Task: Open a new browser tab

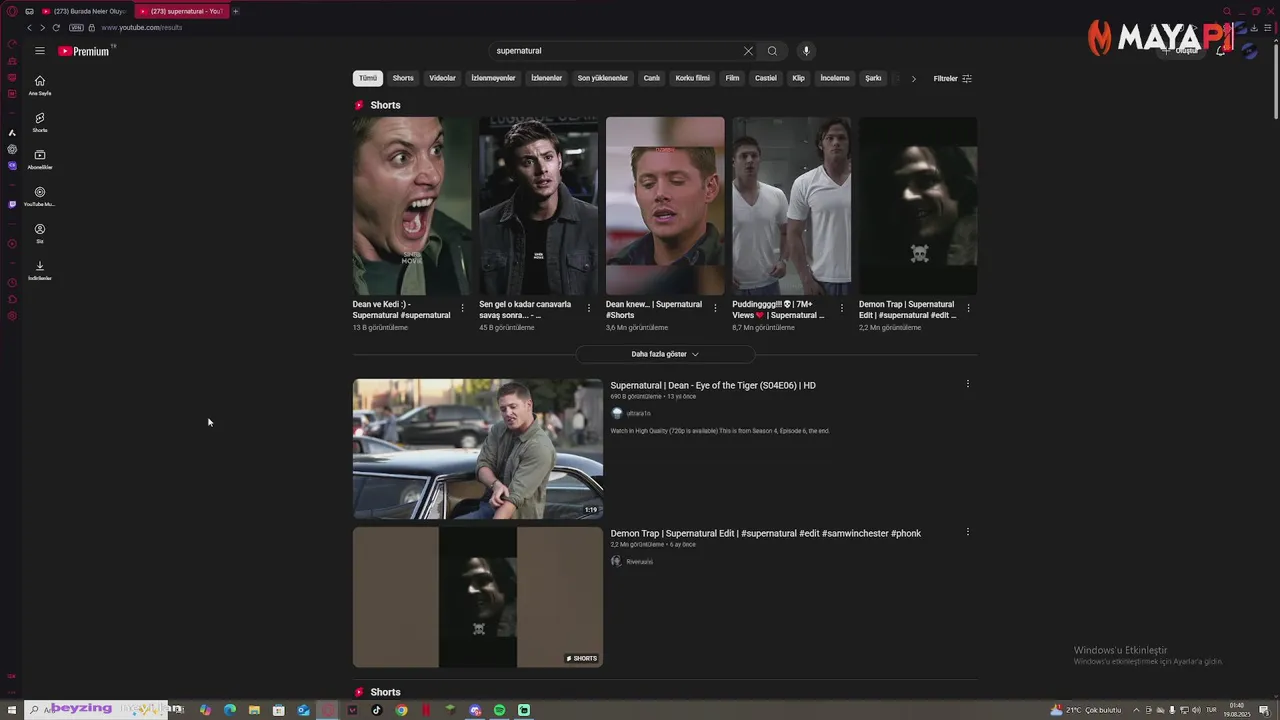Action: [236, 11]
